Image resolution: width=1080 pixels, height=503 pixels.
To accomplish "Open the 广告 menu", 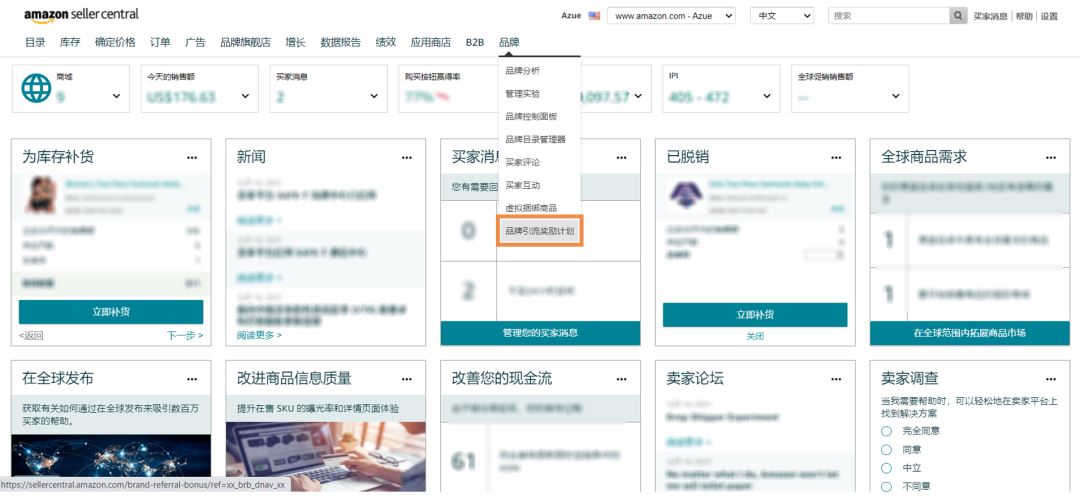I will [195, 43].
